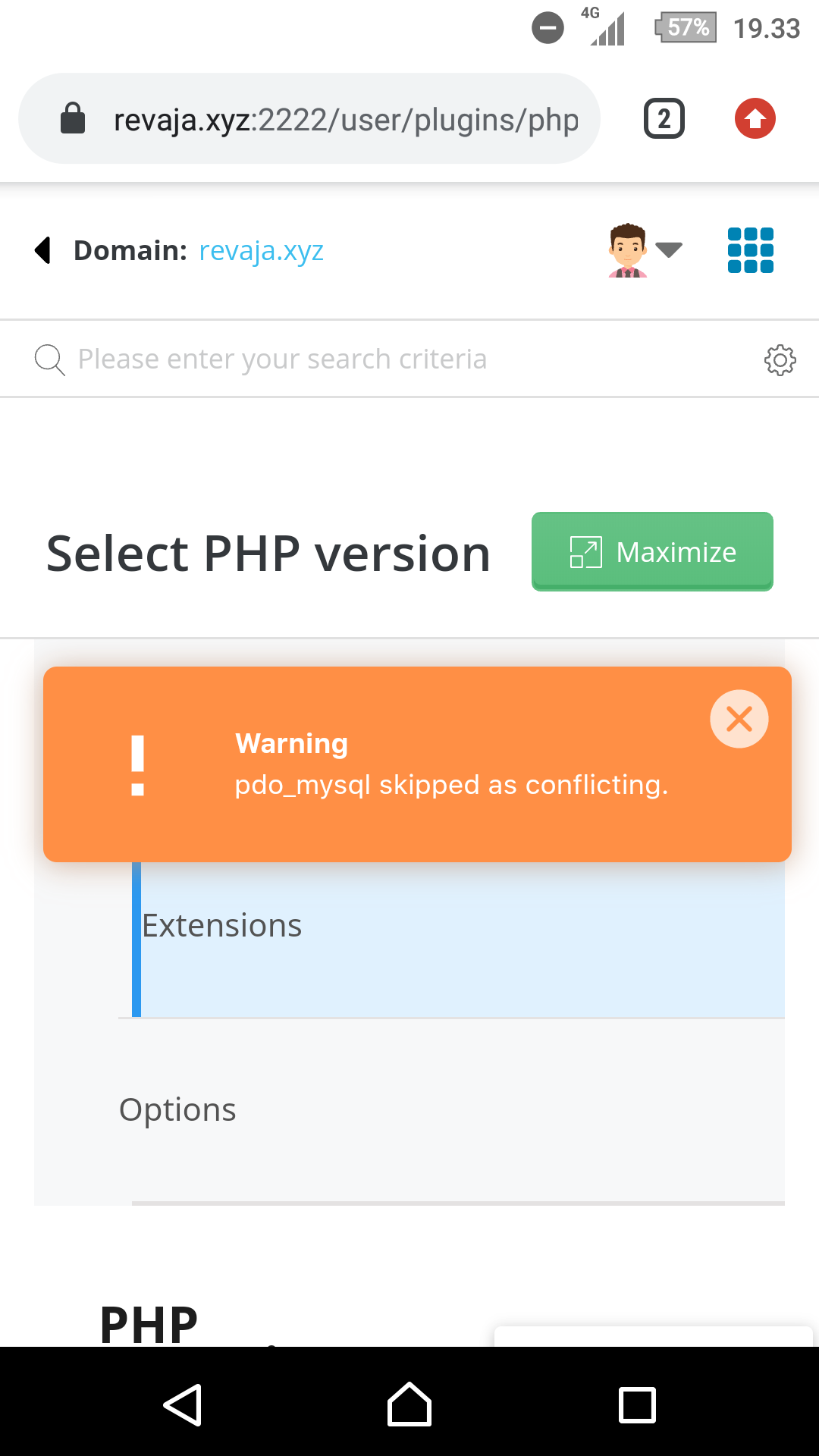Open the revaja.xyz domain link

click(x=261, y=250)
